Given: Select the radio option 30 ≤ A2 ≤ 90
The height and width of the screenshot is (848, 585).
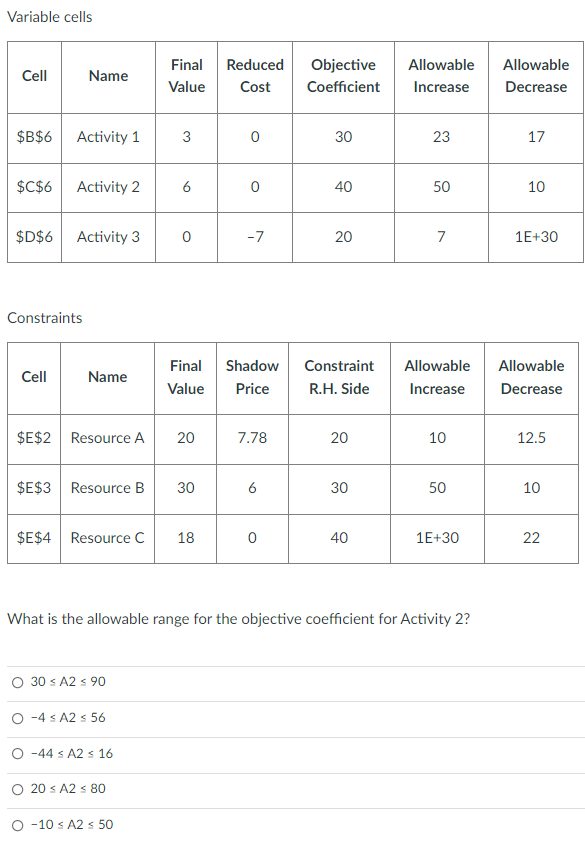Looking at the screenshot, I should [18, 680].
